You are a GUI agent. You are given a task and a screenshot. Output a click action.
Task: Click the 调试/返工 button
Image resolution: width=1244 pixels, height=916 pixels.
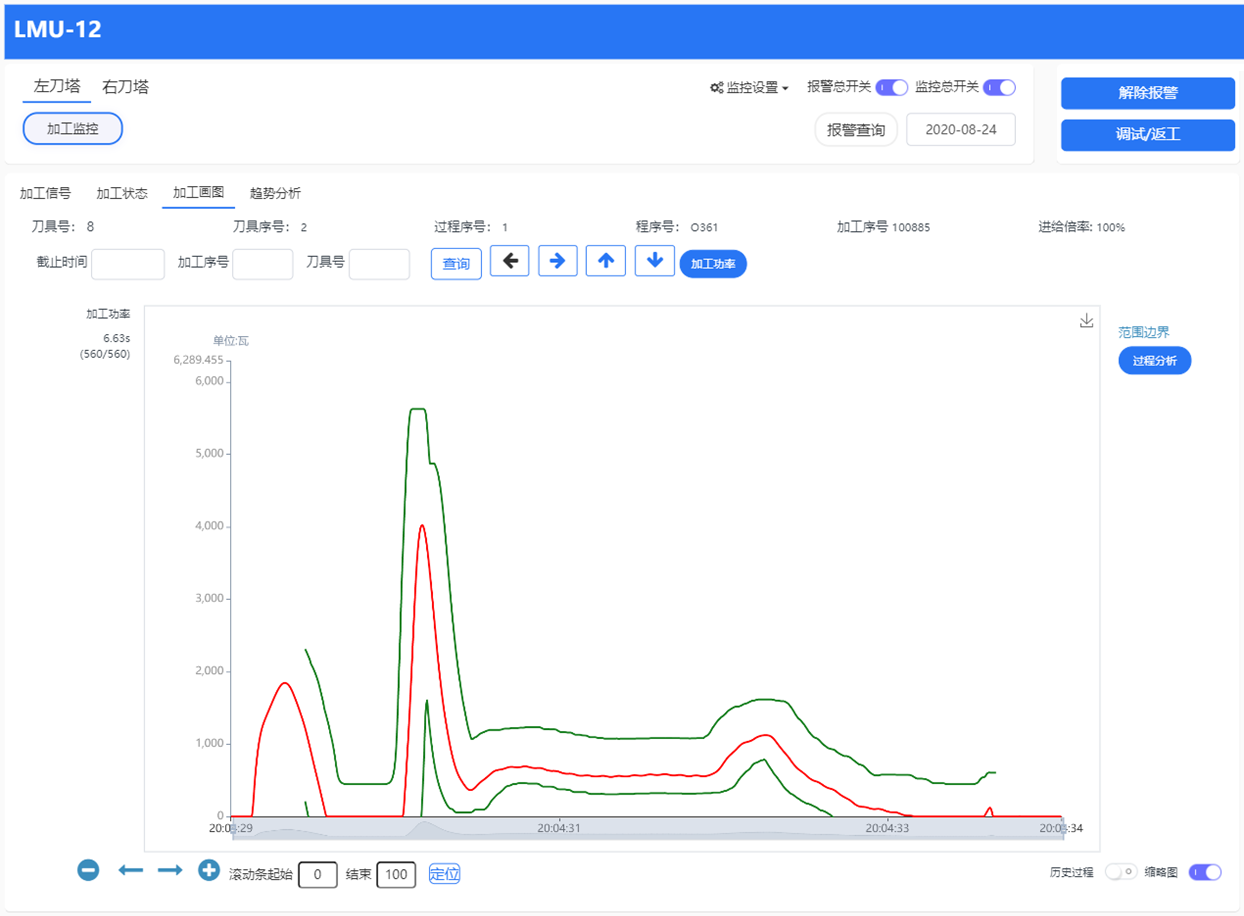click(x=1148, y=134)
